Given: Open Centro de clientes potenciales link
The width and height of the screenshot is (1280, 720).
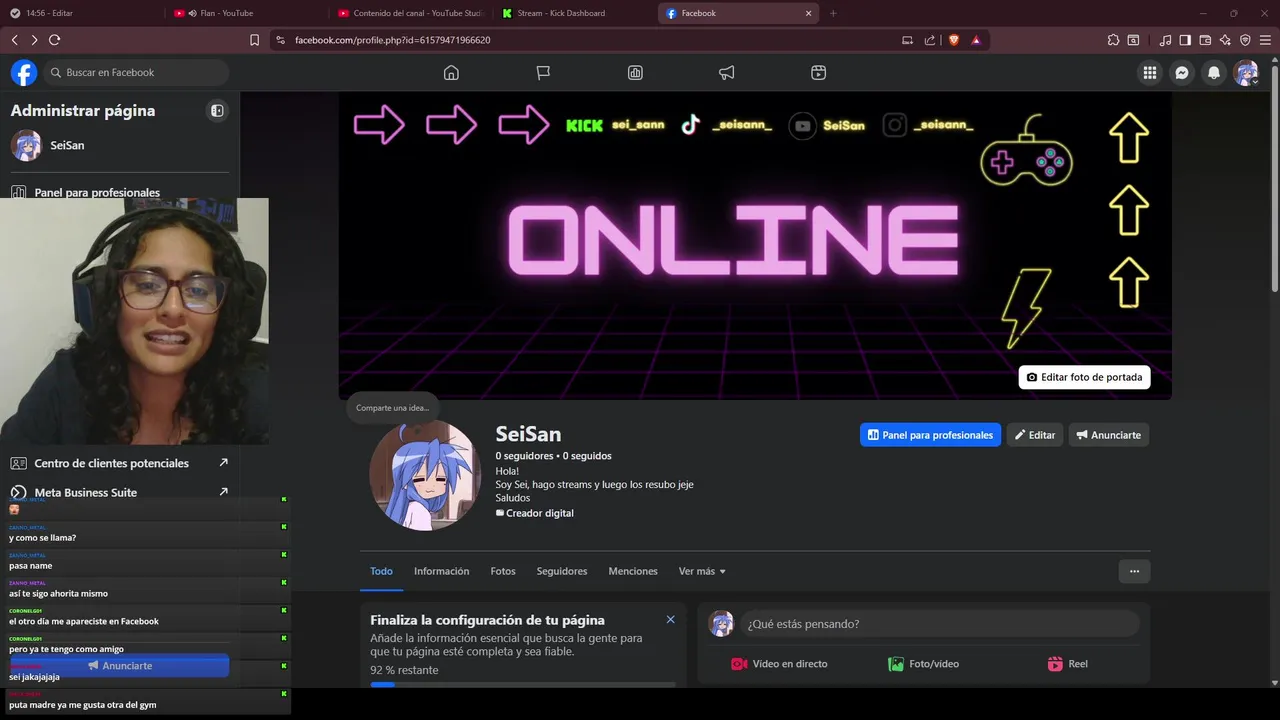Looking at the screenshot, I should 119,463.
